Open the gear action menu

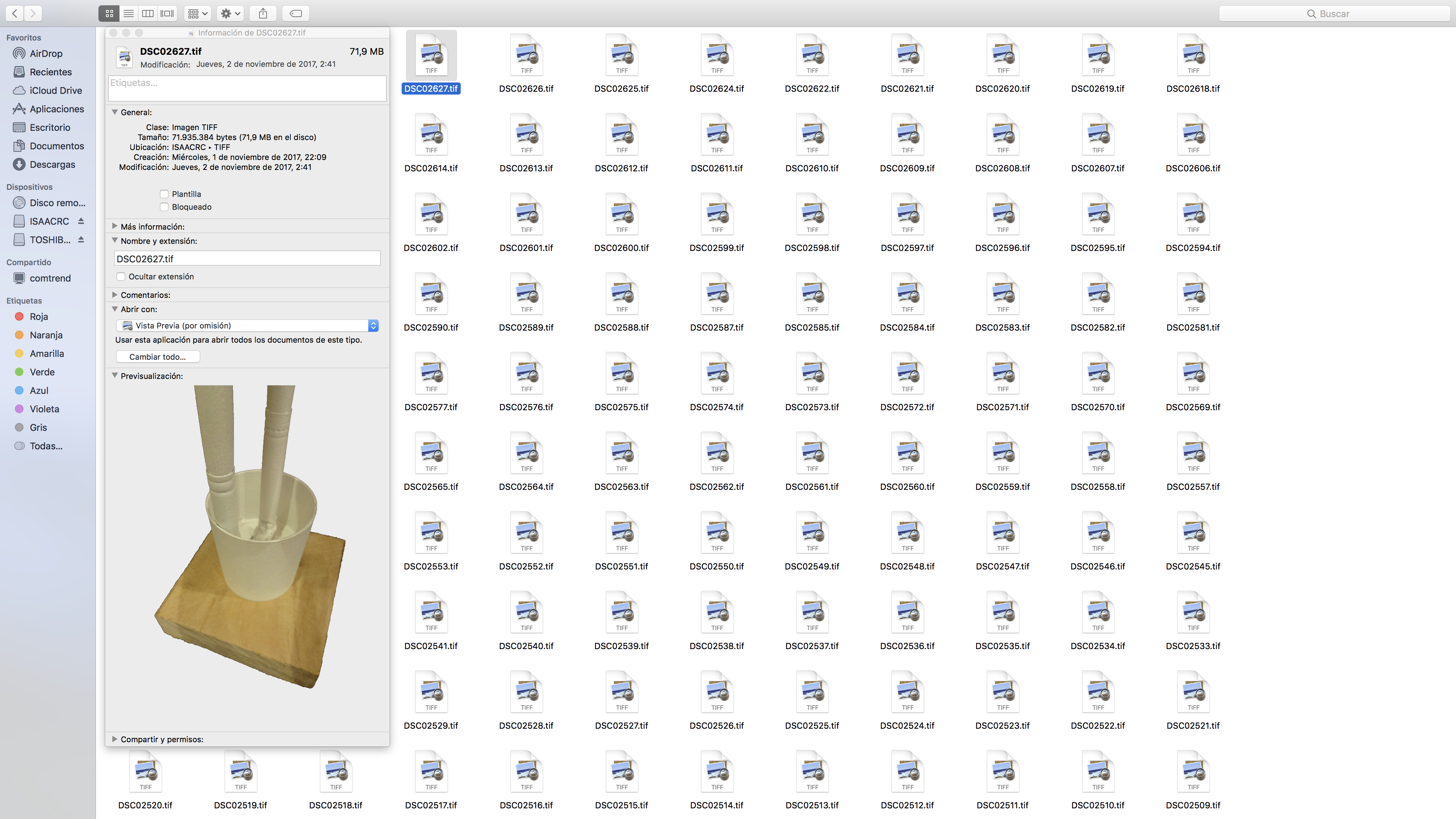(x=230, y=14)
